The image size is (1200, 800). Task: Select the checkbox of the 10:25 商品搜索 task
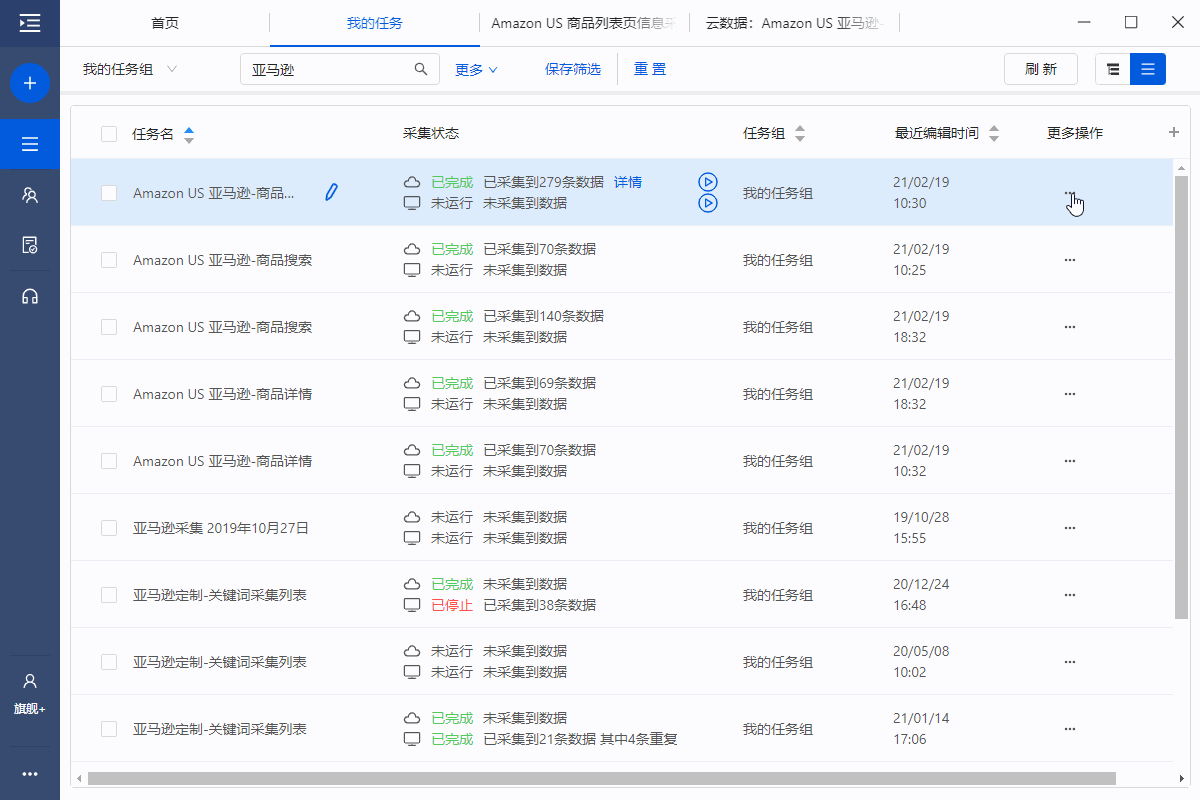click(x=109, y=260)
